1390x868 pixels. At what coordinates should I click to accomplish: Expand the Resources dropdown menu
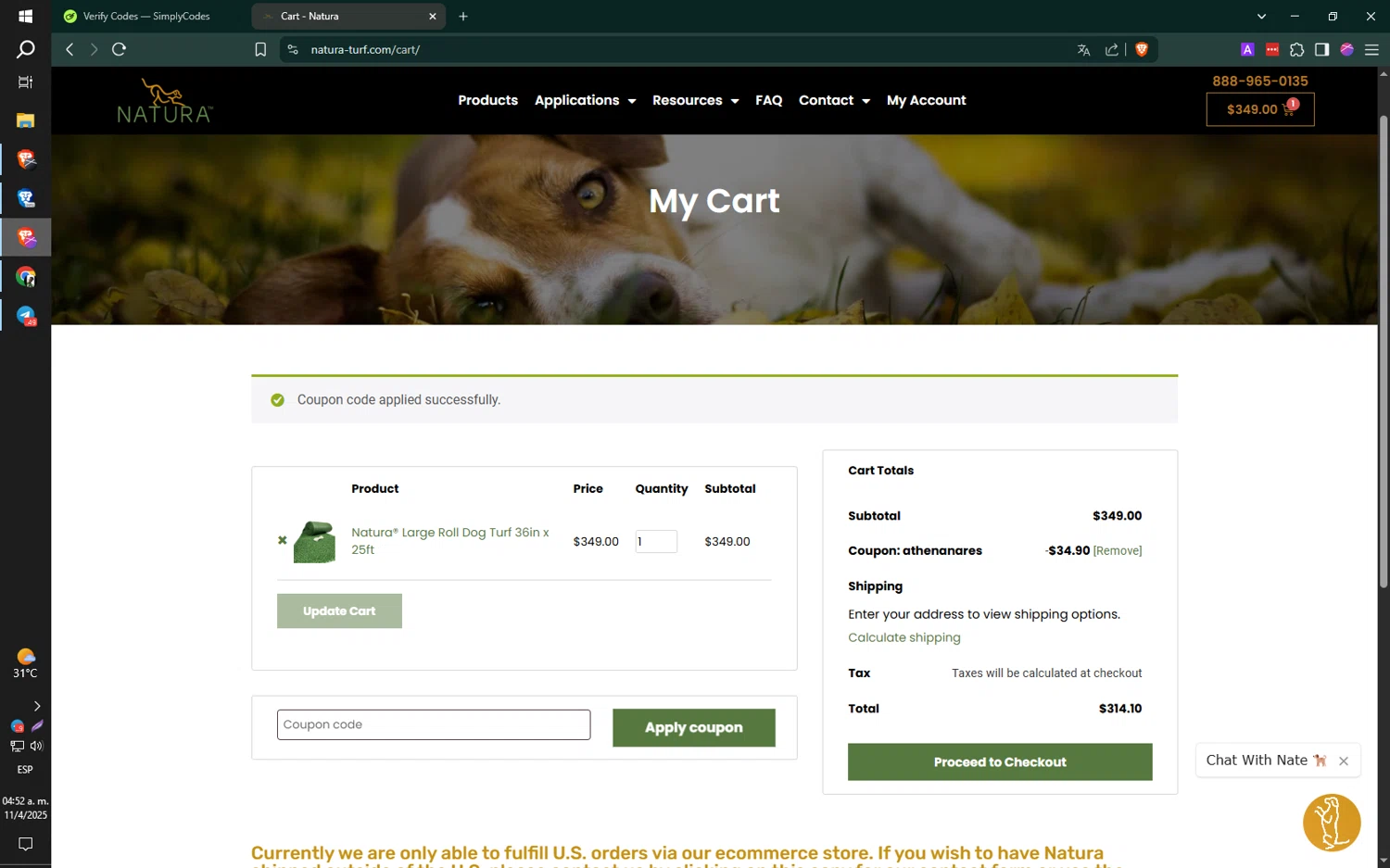(x=695, y=100)
